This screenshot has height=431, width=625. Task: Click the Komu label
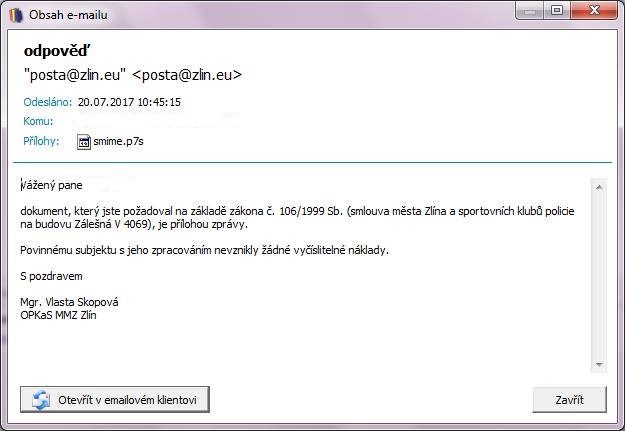pos(38,121)
